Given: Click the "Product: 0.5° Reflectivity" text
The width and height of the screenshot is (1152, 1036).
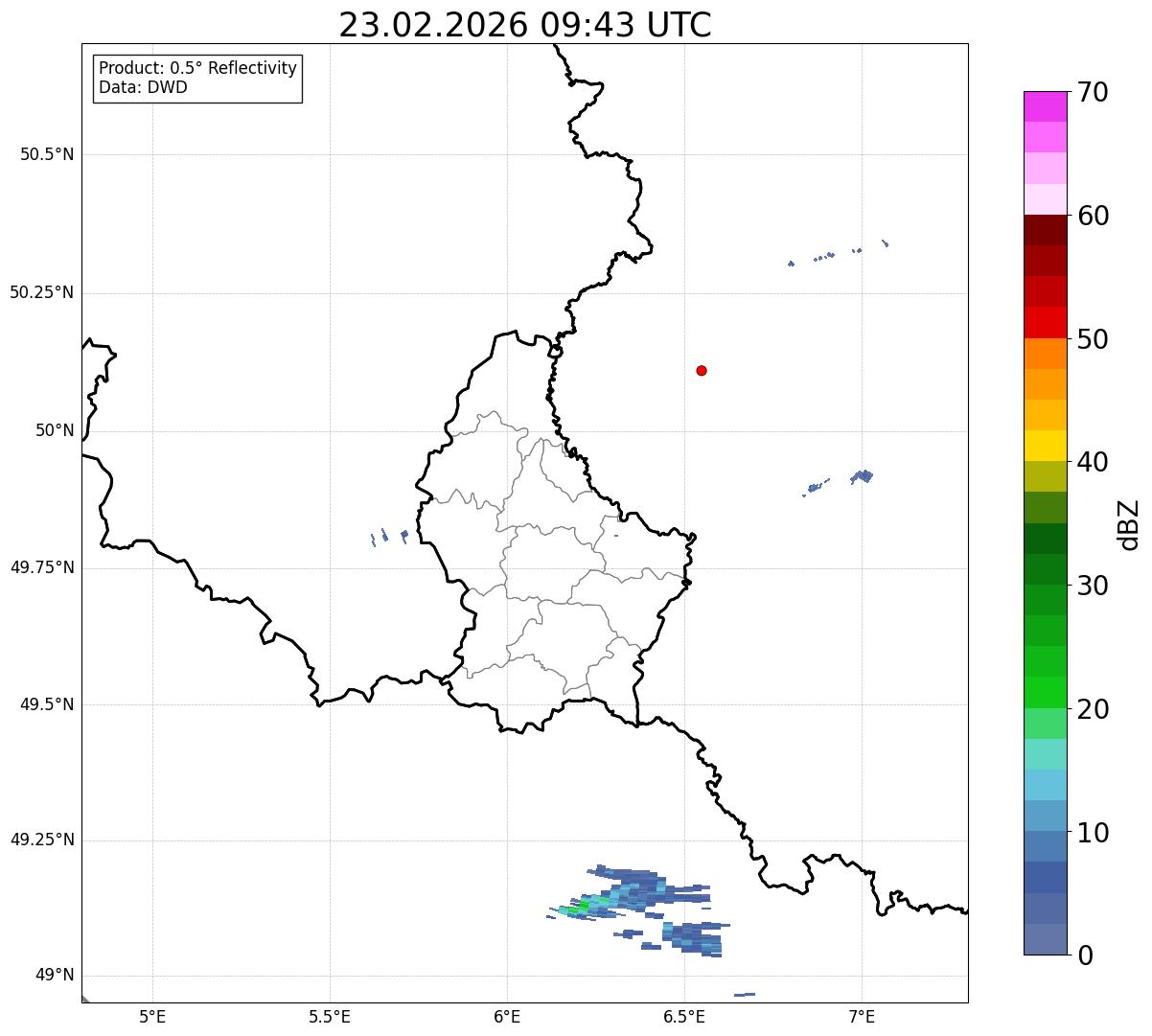Looking at the screenshot, I should (x=197, y=68).
